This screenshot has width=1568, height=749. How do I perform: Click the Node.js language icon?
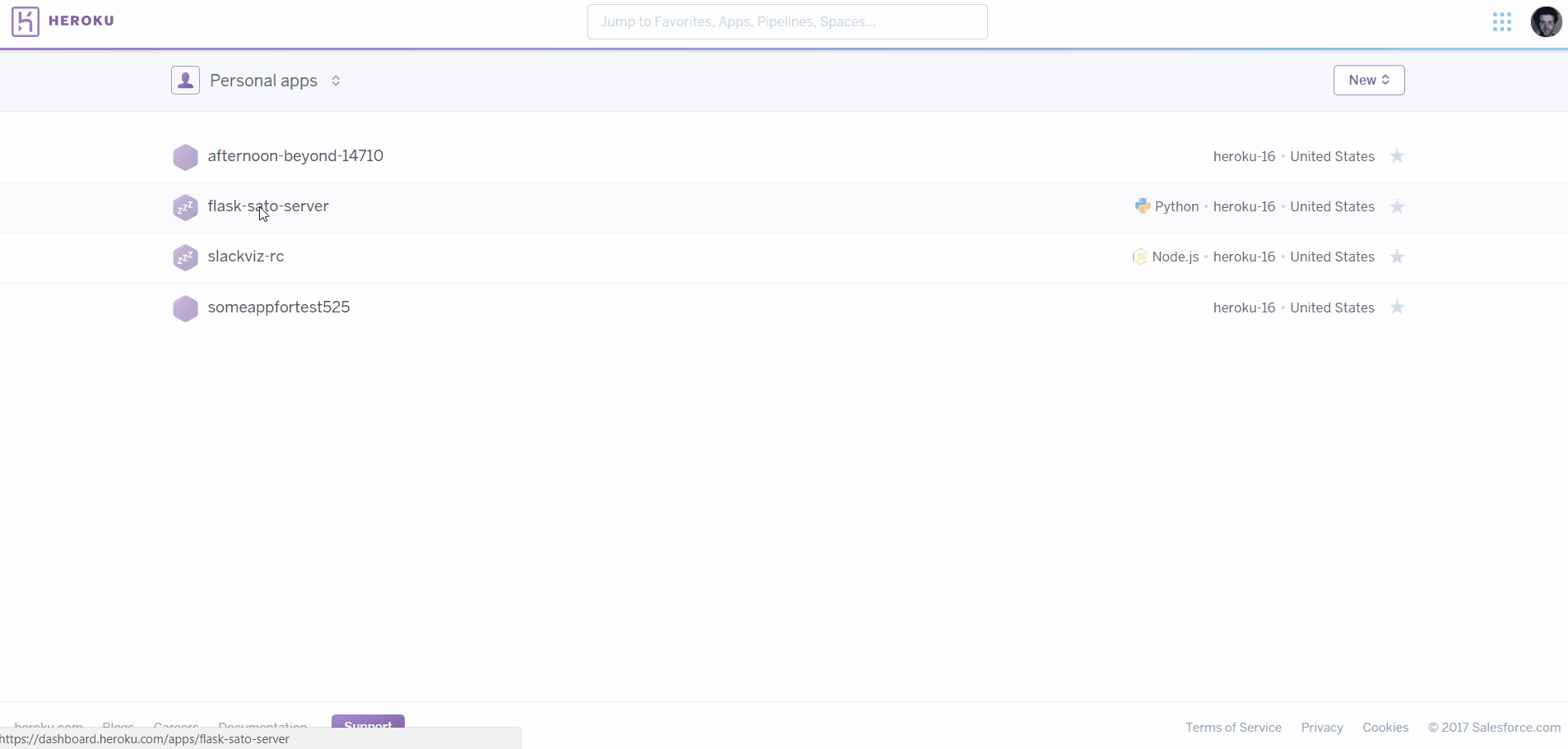pos(1140,257)
